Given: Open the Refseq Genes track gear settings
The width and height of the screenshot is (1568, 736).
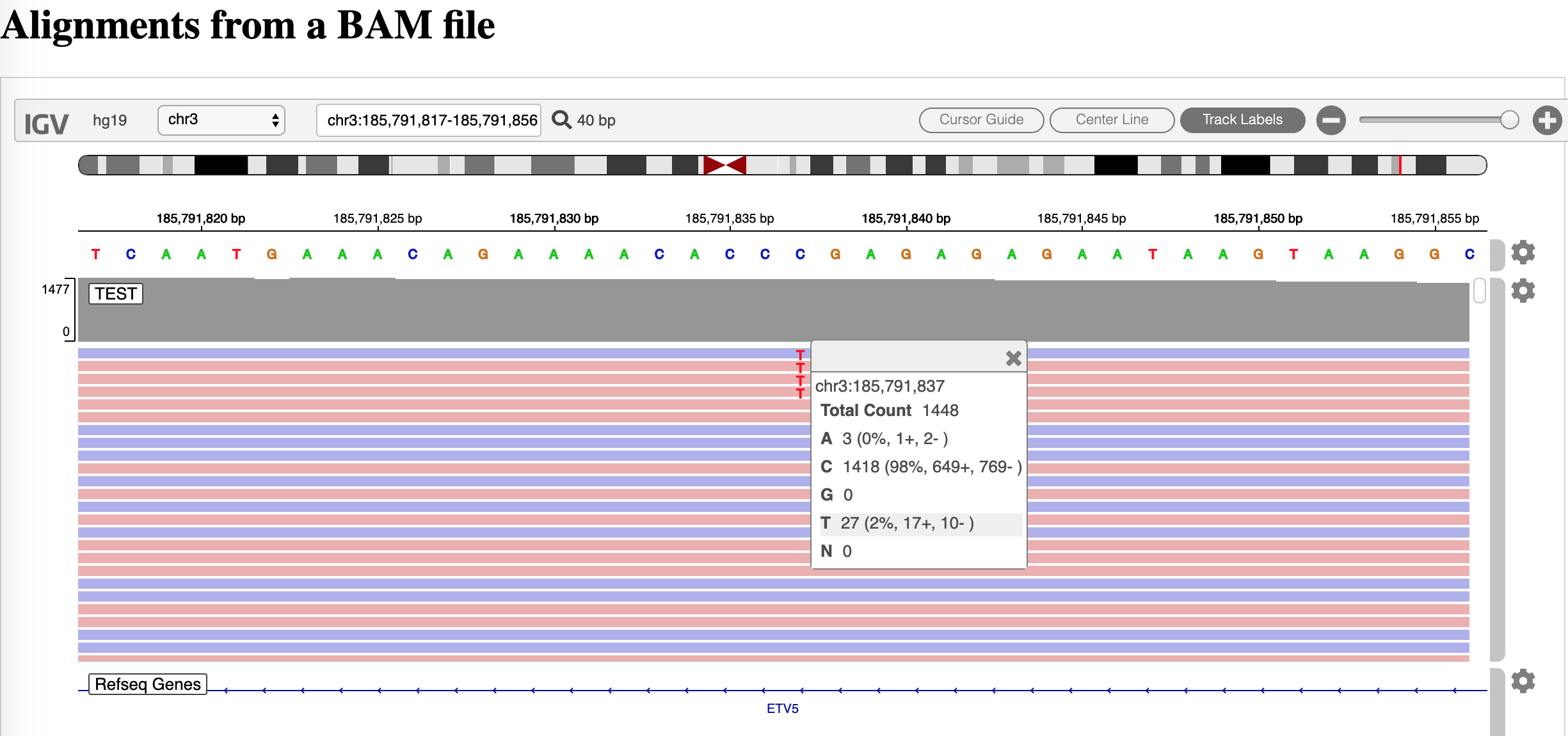Looking at the screenshot, I should point(1523,682).
